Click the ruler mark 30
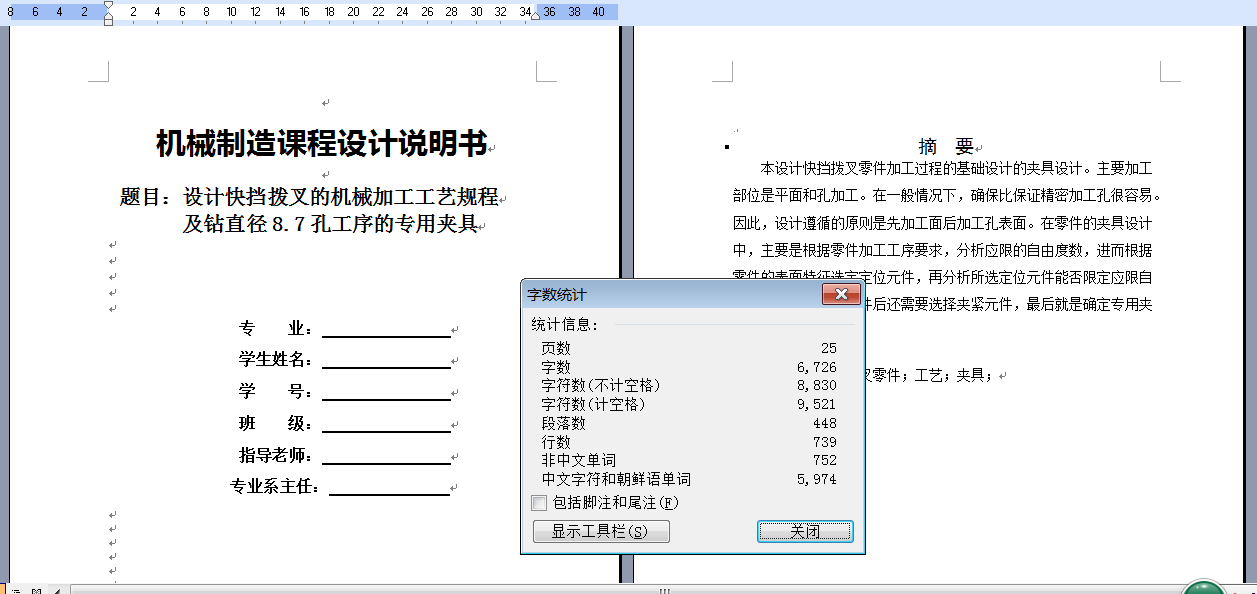The width and height of the screenshot is (1257, 594). point(476,12)
